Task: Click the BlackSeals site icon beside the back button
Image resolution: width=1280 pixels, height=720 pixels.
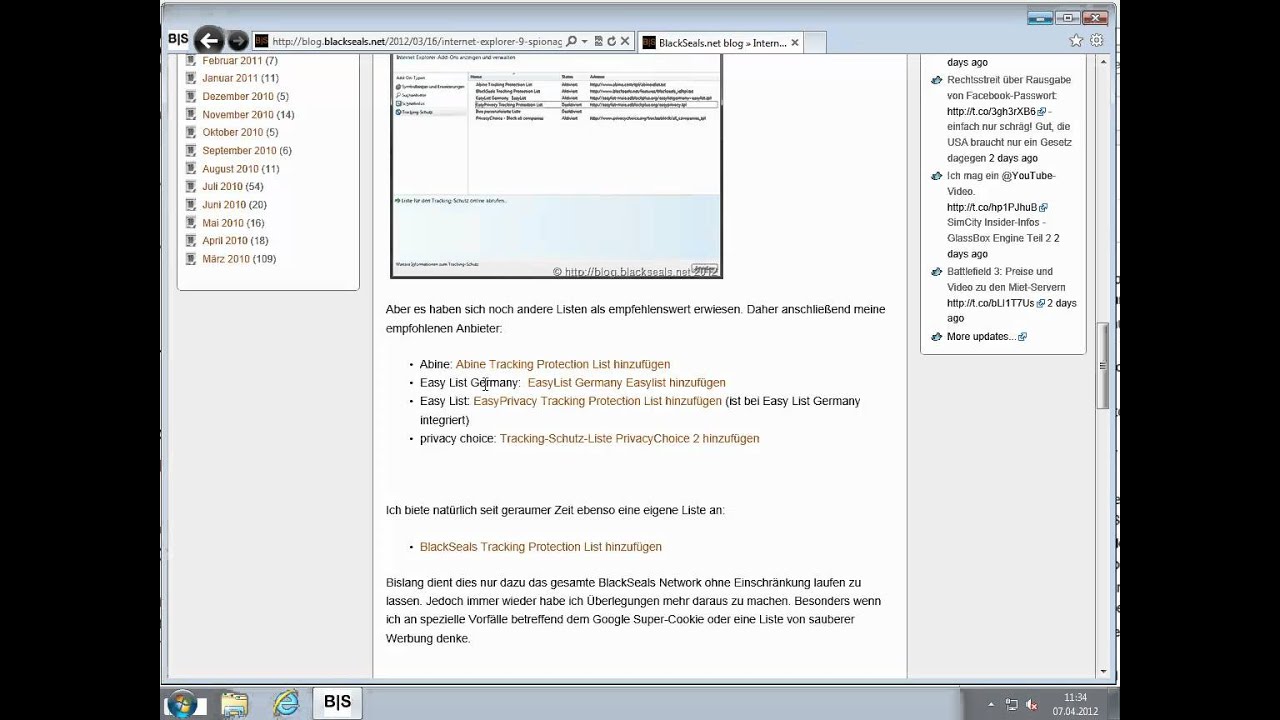Action: coord(177,40)
